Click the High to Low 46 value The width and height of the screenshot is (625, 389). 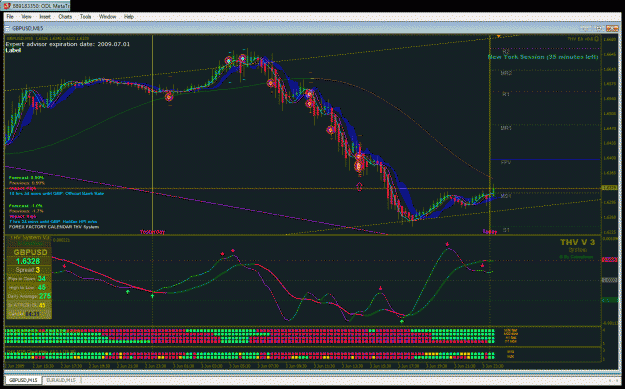click(42, 287)
